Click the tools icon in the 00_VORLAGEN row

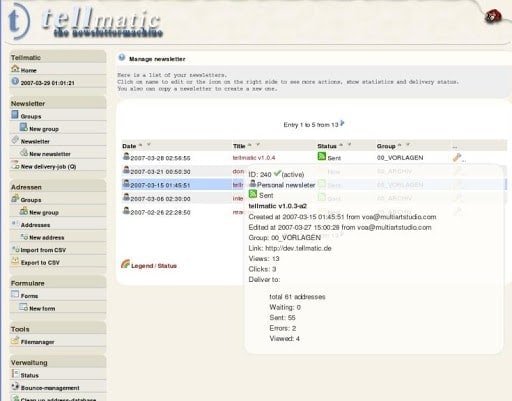click(457, 157)
